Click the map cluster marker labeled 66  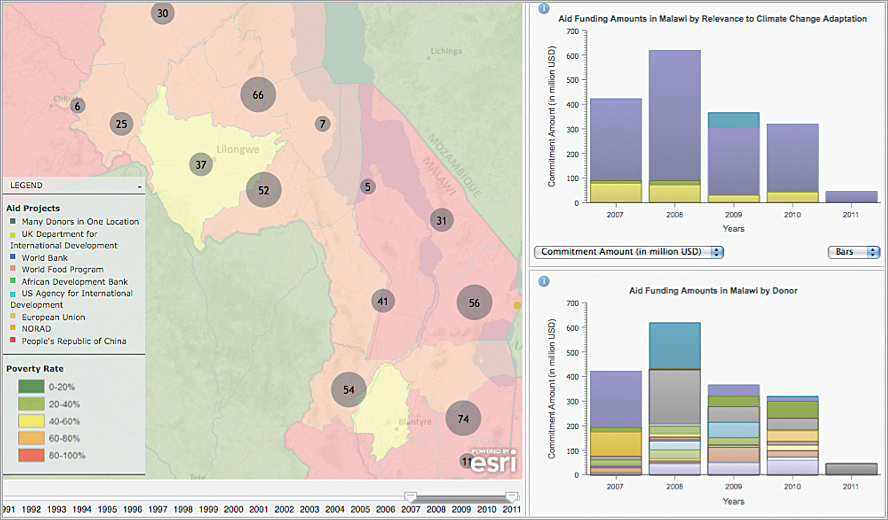(x=258, y=95)
